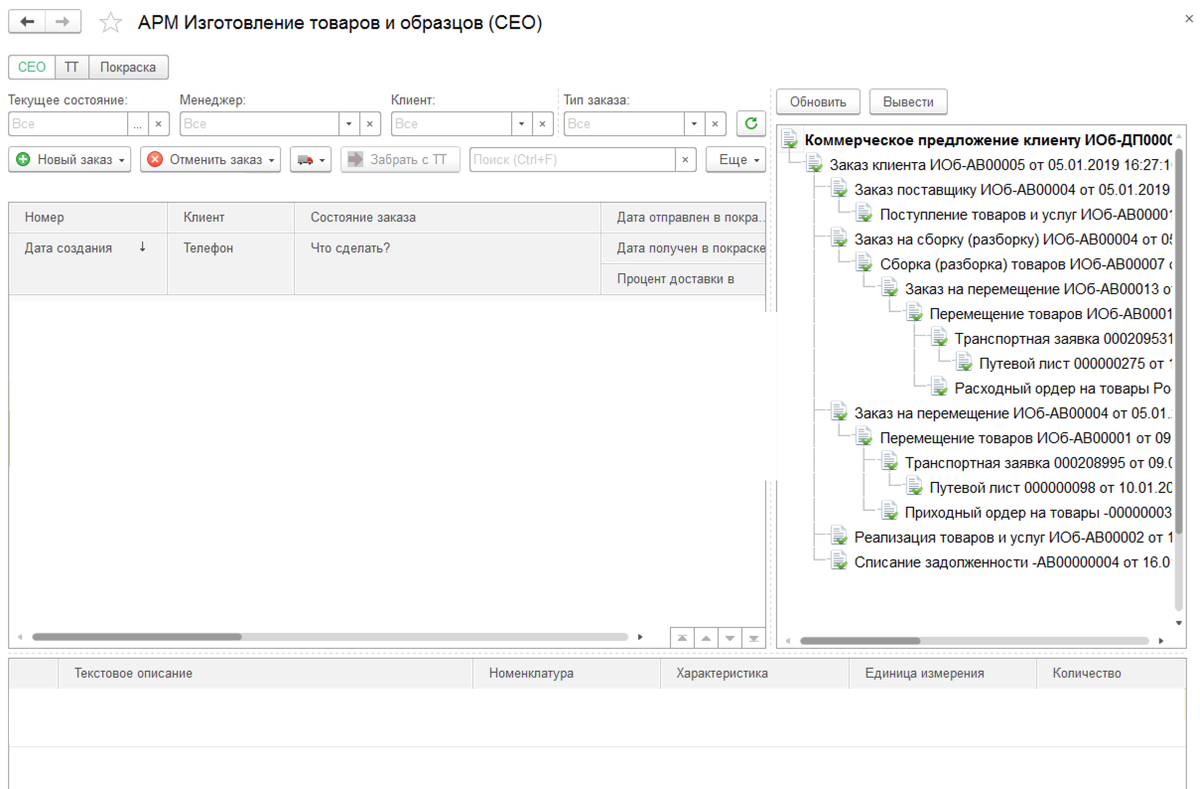Clear the Менеджер filter with X

click(x=370, y=124)
